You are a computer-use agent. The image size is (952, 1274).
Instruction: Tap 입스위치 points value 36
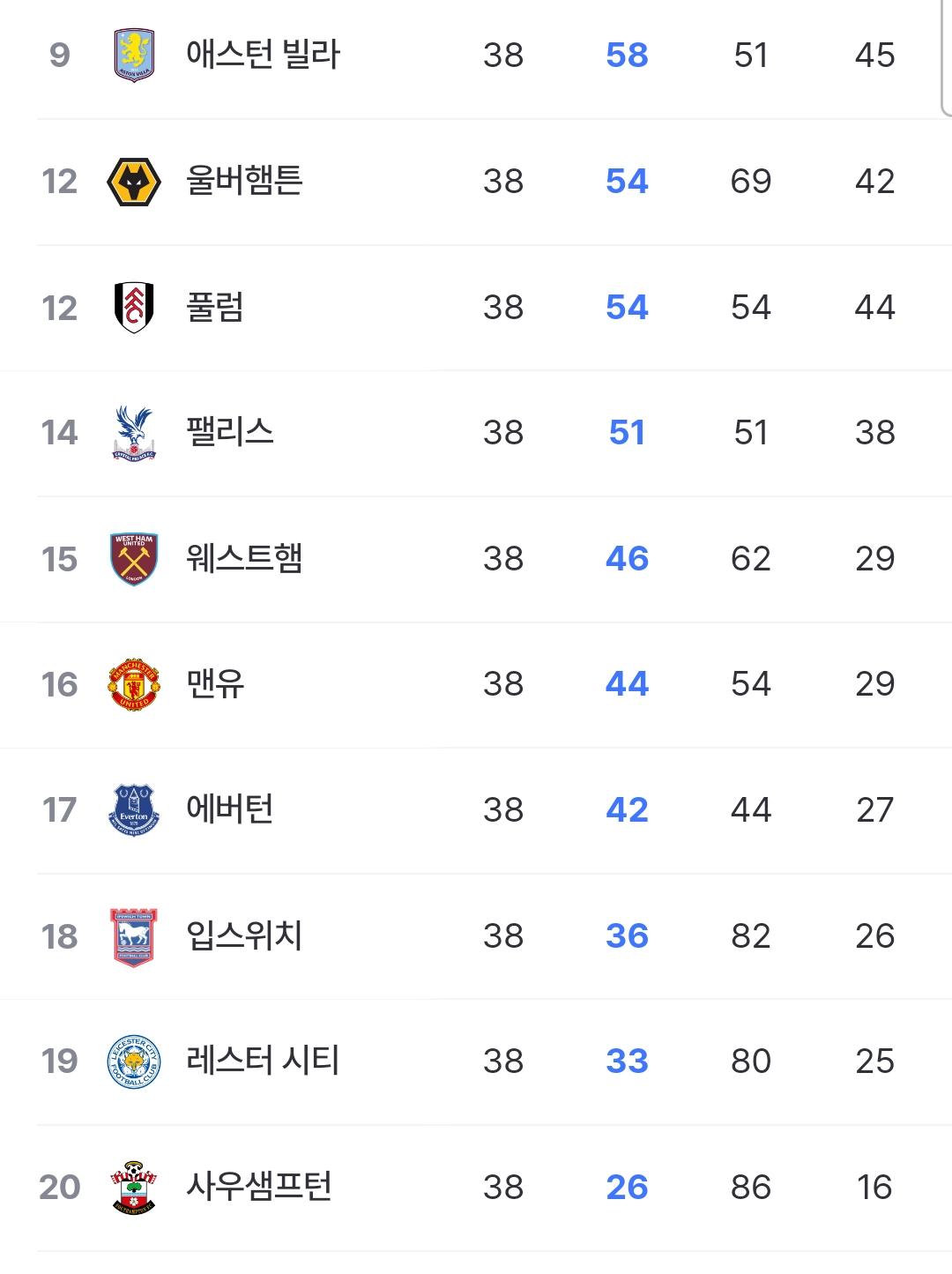(x=627, y=935)
